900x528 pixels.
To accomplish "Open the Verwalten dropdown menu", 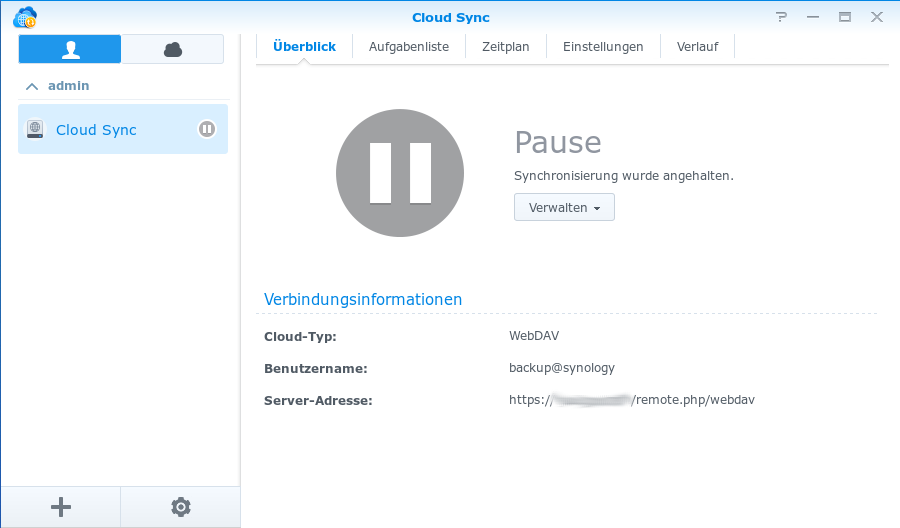I will click(564, 207).
